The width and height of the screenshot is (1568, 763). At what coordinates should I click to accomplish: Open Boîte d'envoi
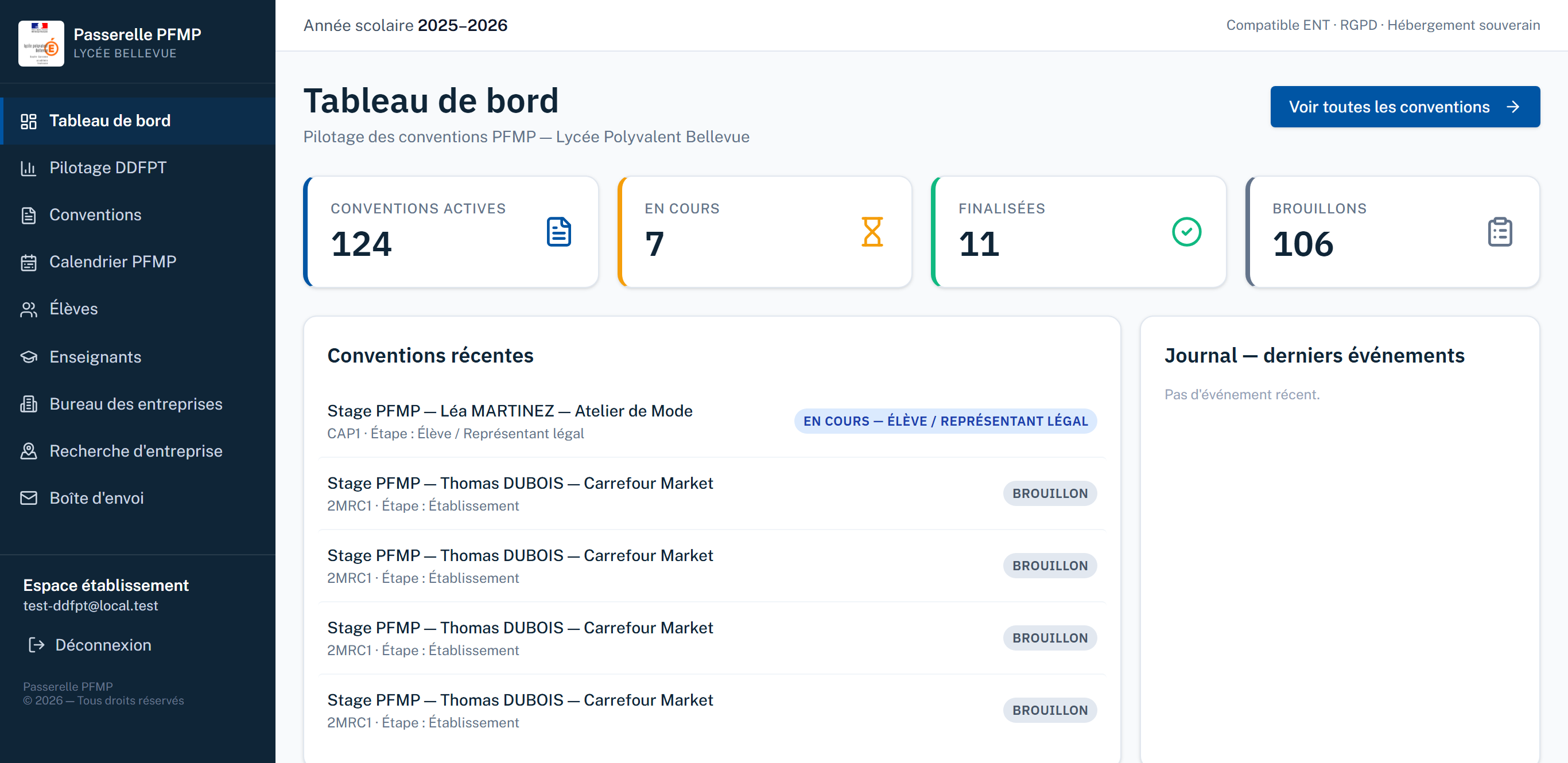coord(139,498)
